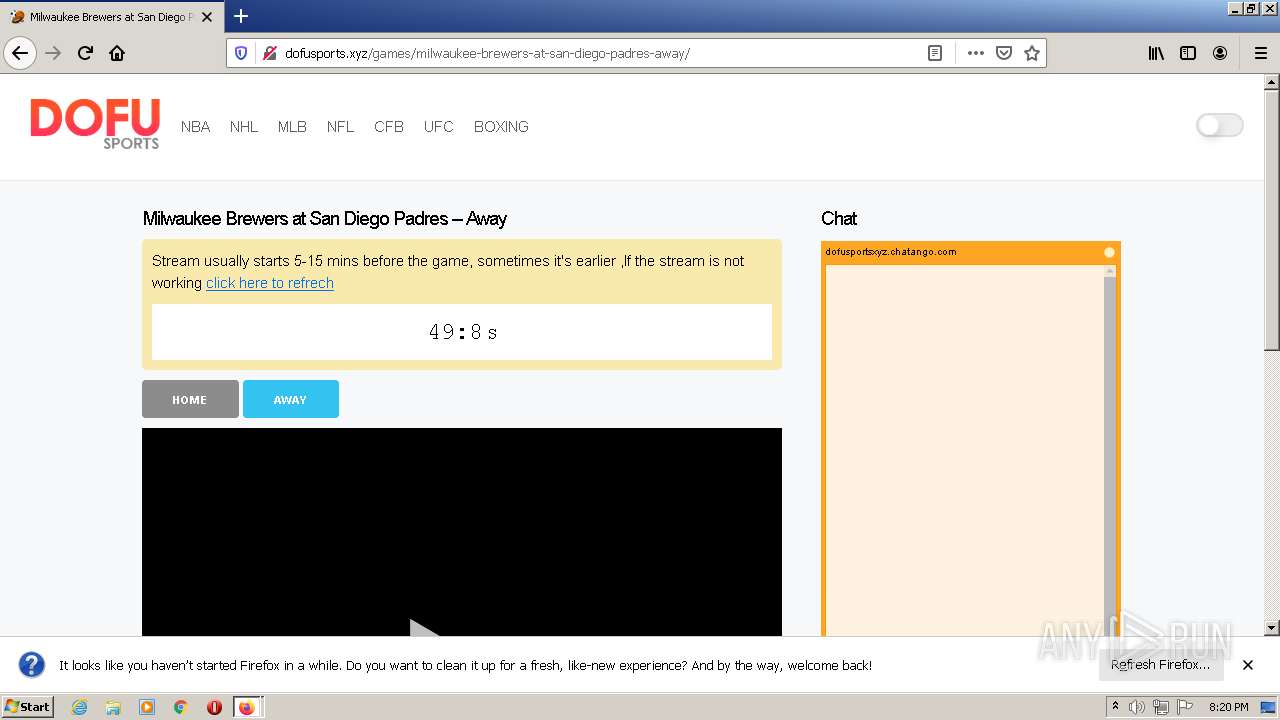
Task: Open a new browser tab
Action: [x=241, y=16]
